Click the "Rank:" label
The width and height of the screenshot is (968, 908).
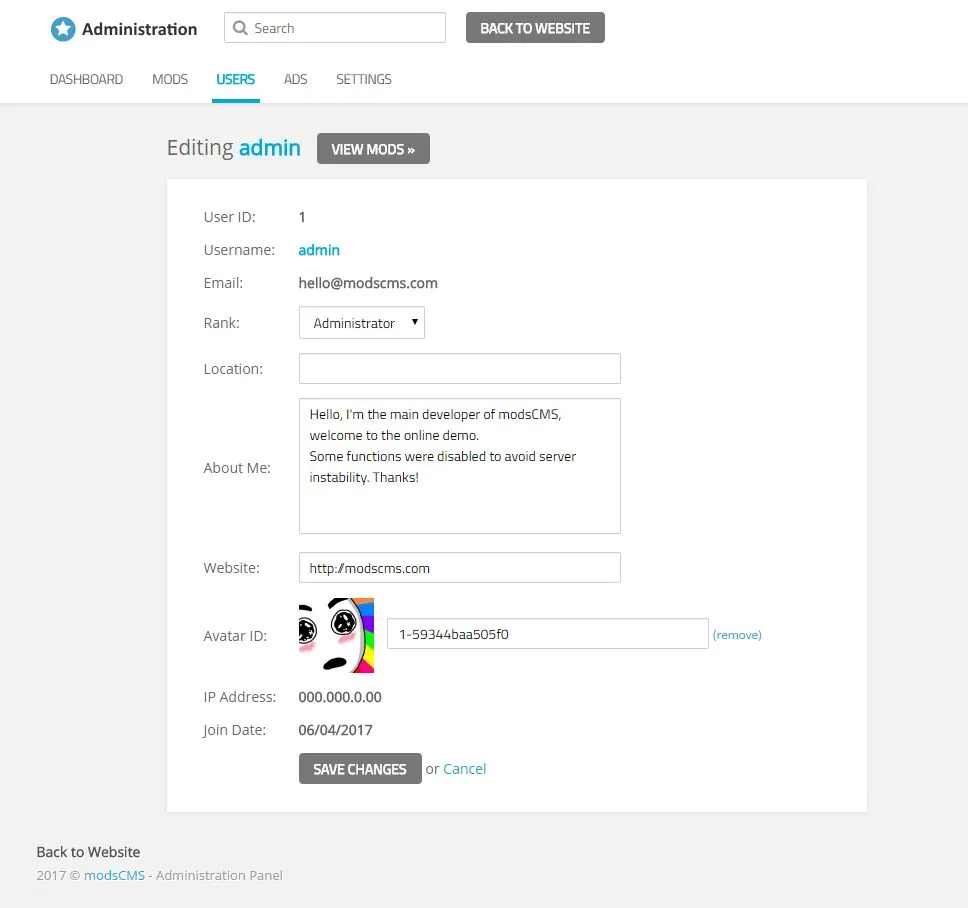[221, 323]
